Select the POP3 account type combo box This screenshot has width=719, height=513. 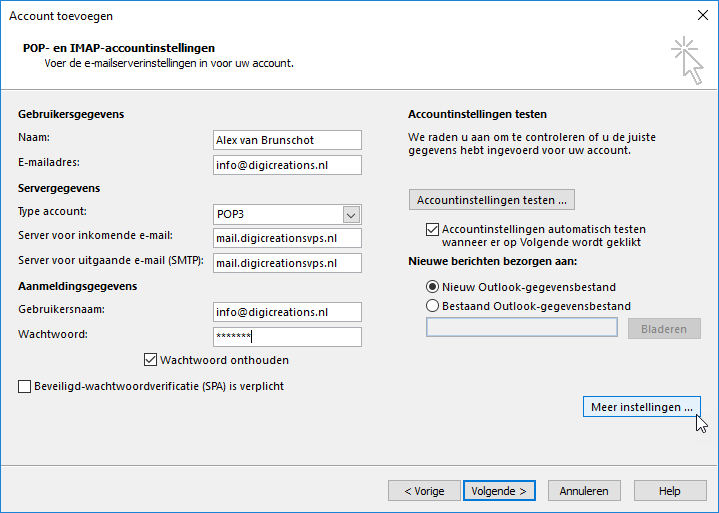point(287,215)
